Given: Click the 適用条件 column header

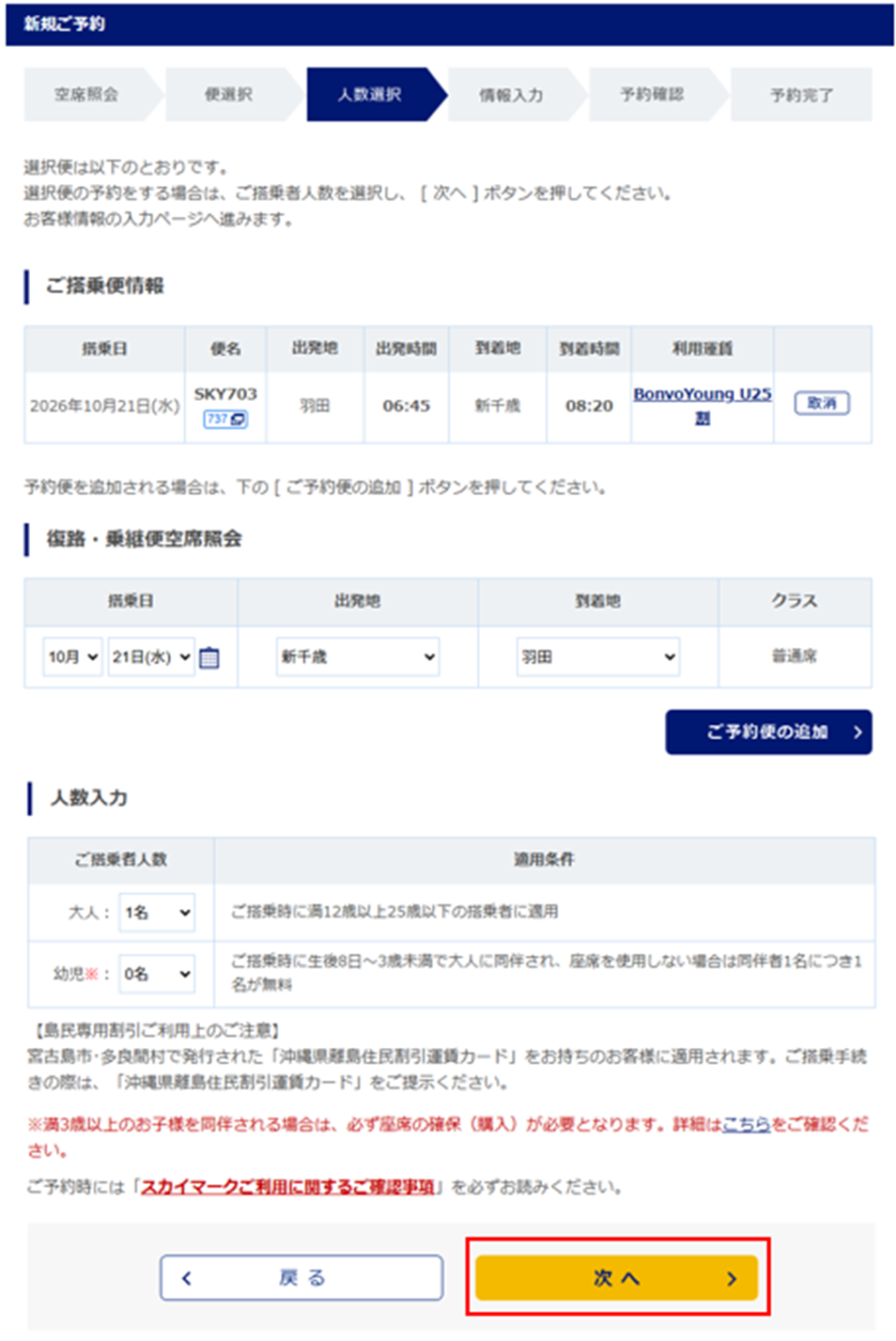Looking at the screenshot, I should tap(544, 859).
